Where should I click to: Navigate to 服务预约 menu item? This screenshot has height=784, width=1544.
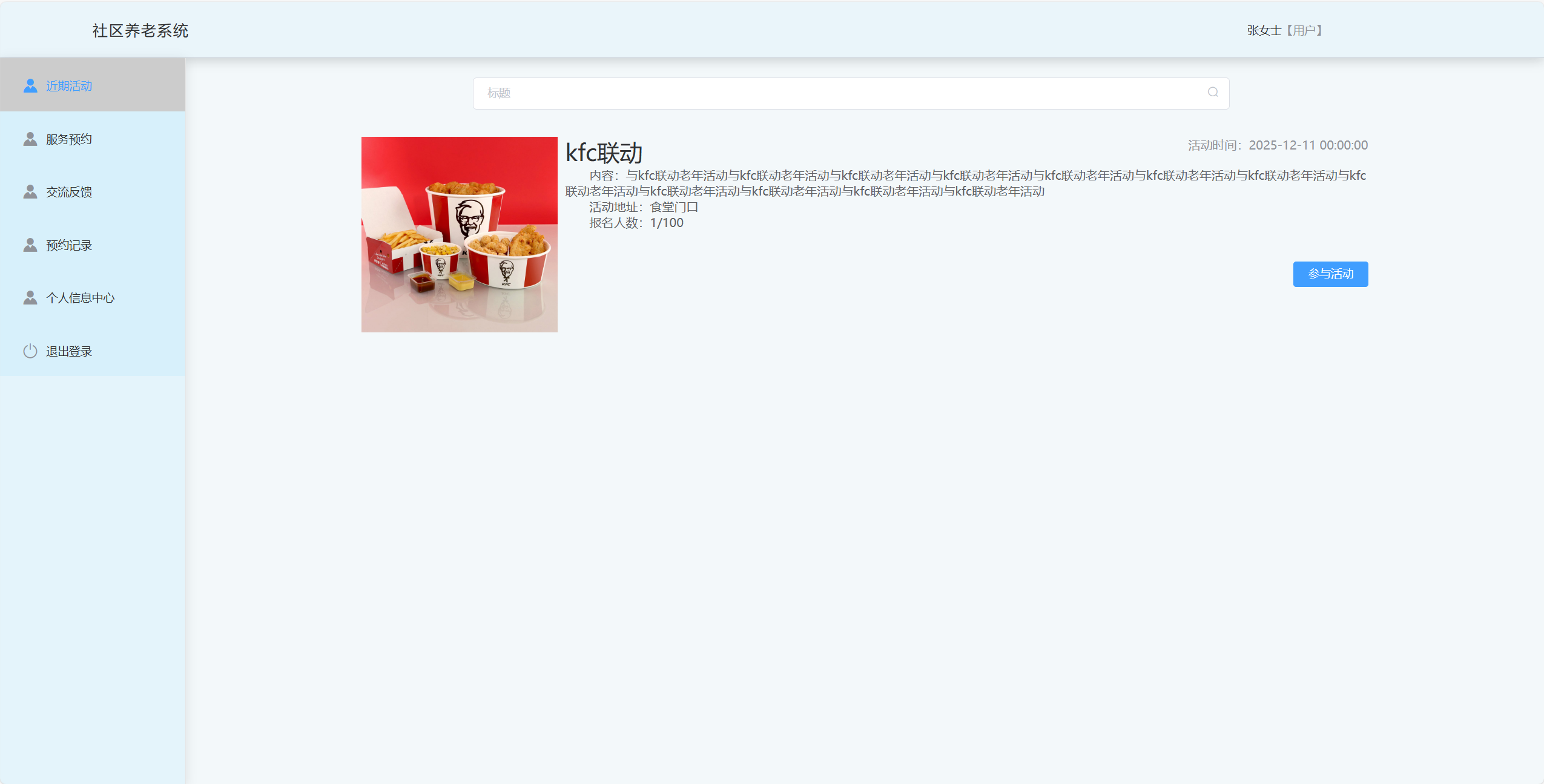(x=68, y=138)
